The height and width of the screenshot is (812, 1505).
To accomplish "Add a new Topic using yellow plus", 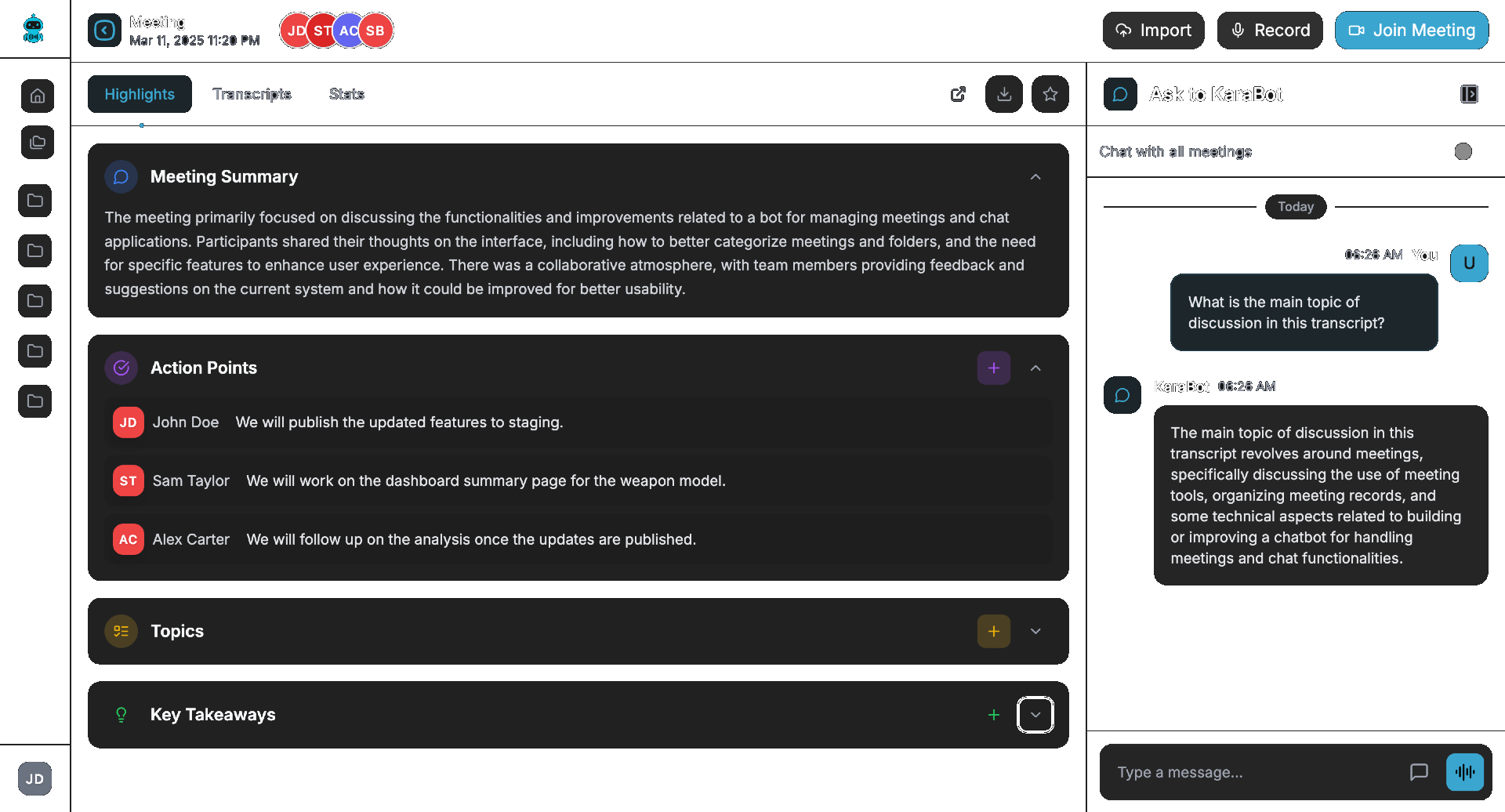I will tap(993, 632).
